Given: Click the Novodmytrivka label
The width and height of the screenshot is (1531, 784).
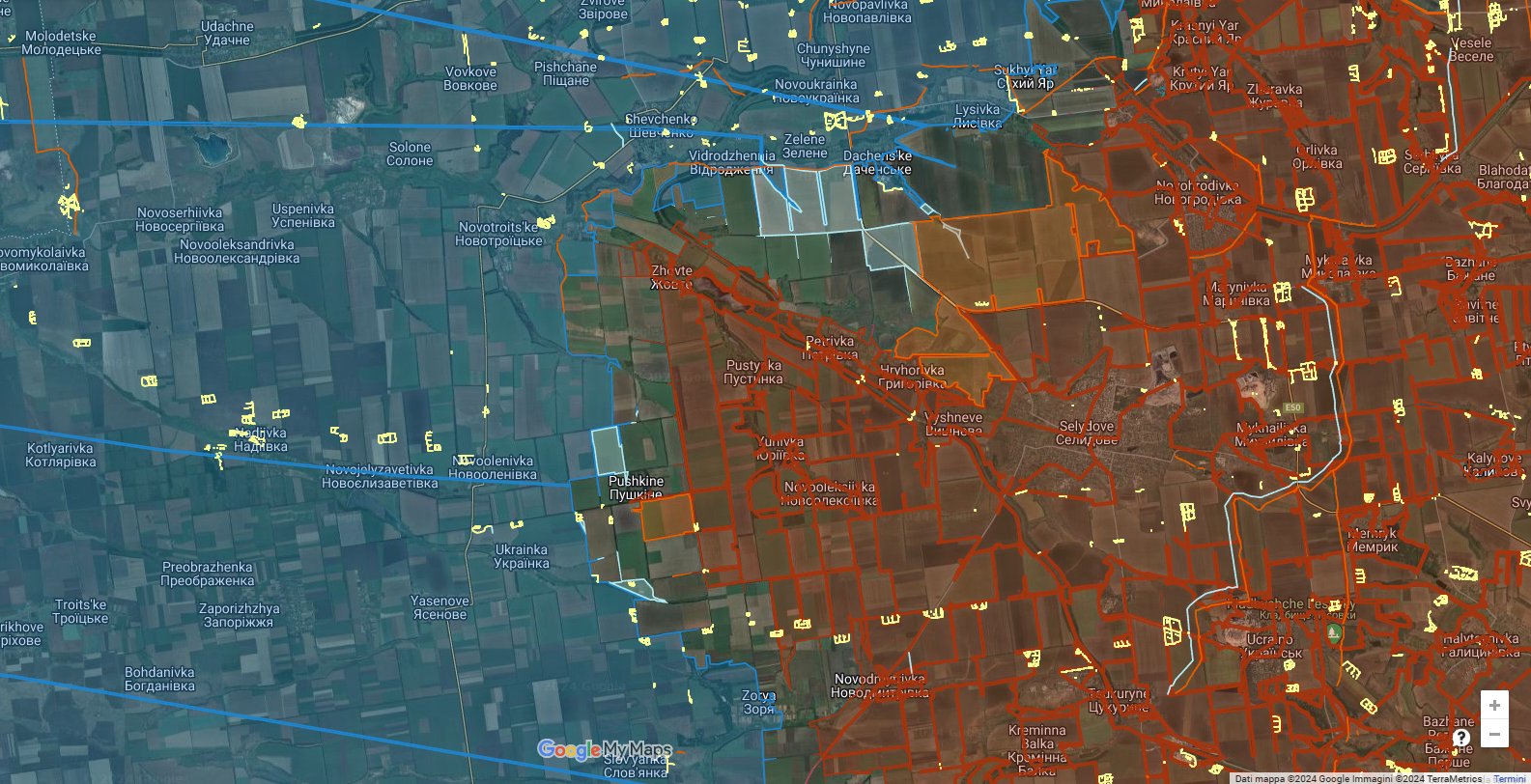Looking at the screenshot, I should point(879,686).
